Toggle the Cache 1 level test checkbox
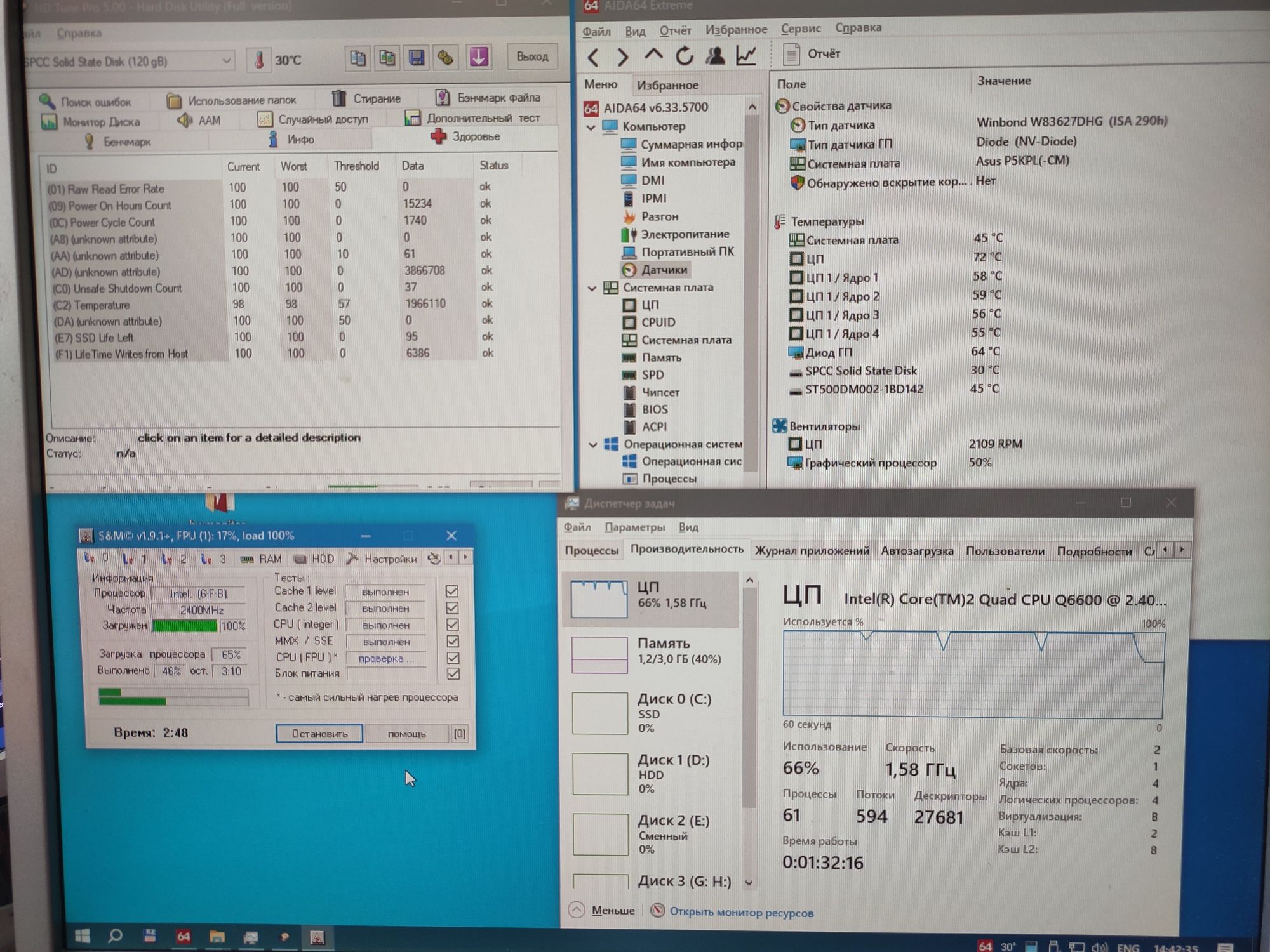The height and width of the screenshot is (952, 1270). pos(452,591)
